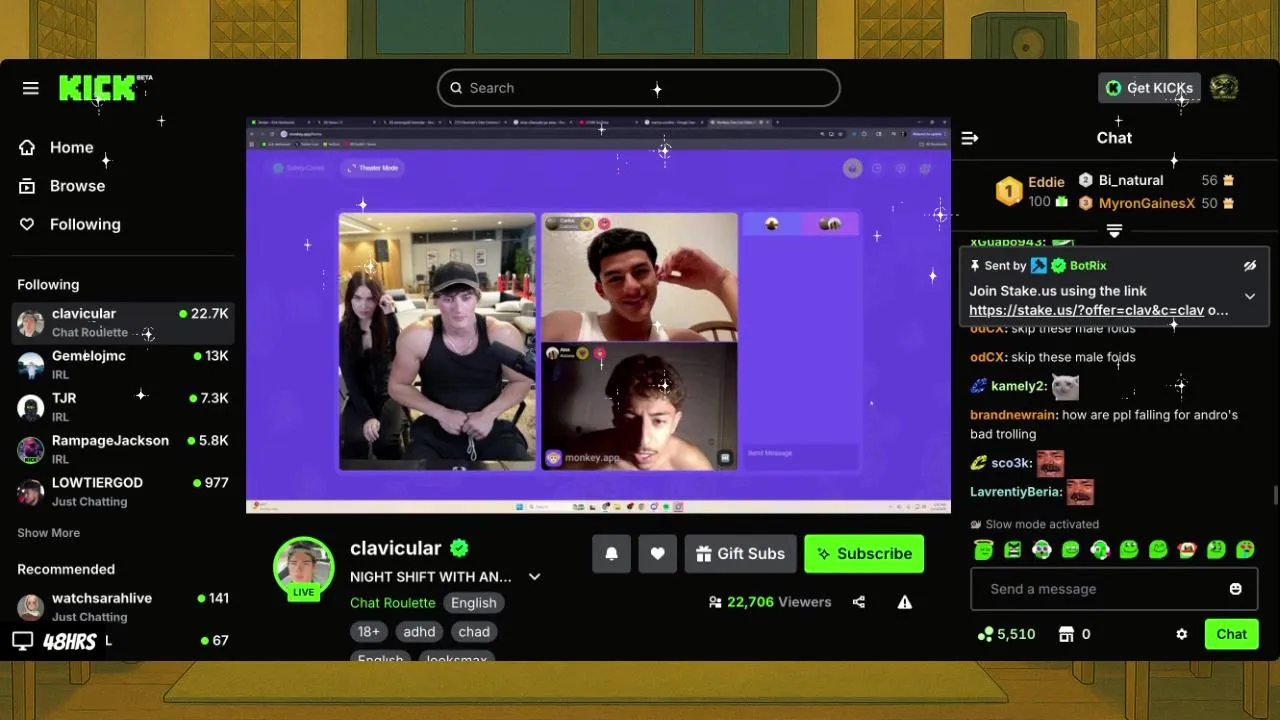Click the chad tag
This screenshot has height=720, width=1280.
(474, 632)
